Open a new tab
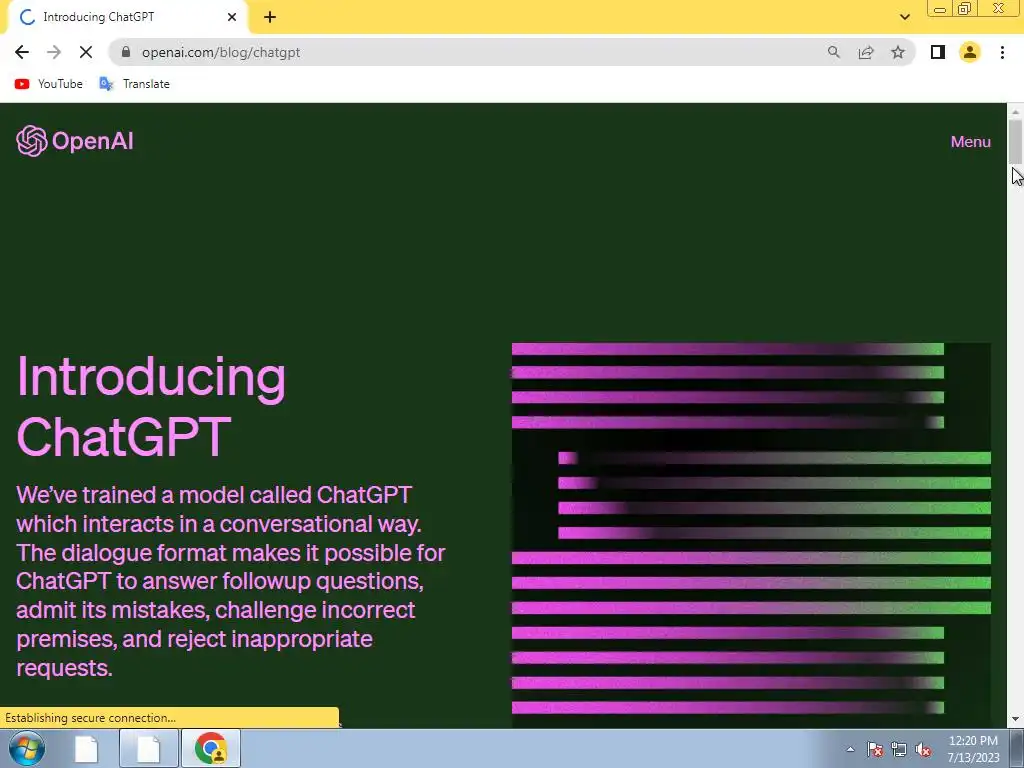The height and width of the screenshot is (768, 1024). pyautogui.click(x=270, y=17)
